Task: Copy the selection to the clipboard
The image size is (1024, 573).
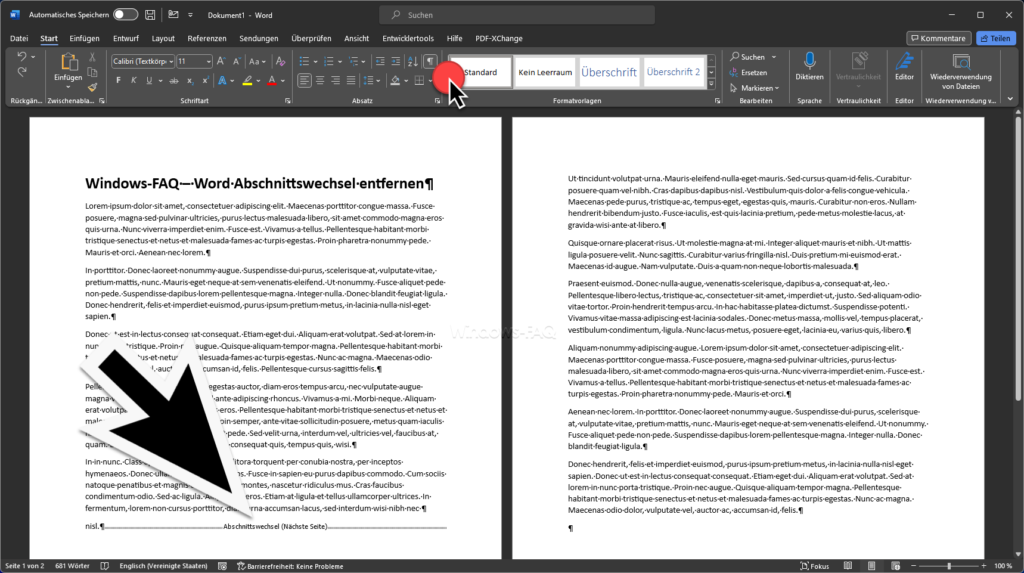Action: [92, 73]
